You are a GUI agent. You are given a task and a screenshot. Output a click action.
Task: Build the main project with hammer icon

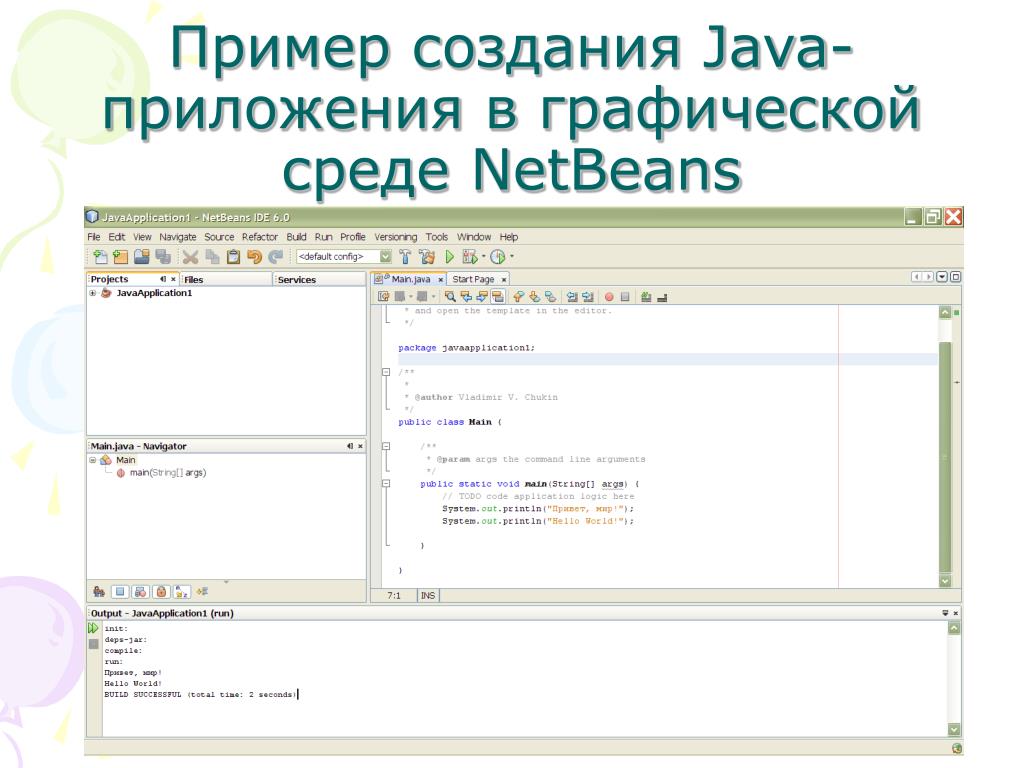(x=405, y=257)
